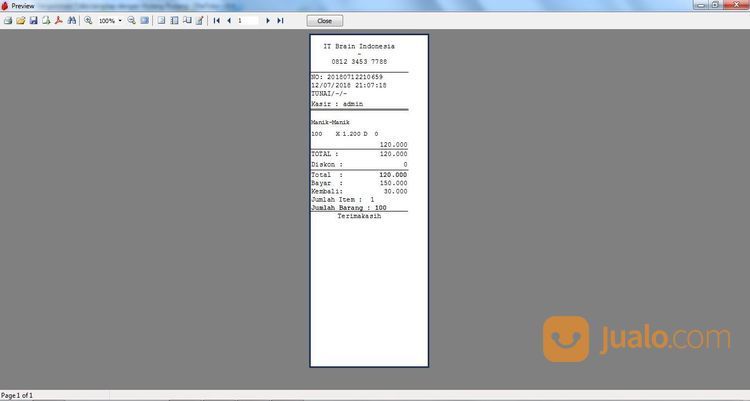Export the preview to PDF

[59, 21]
